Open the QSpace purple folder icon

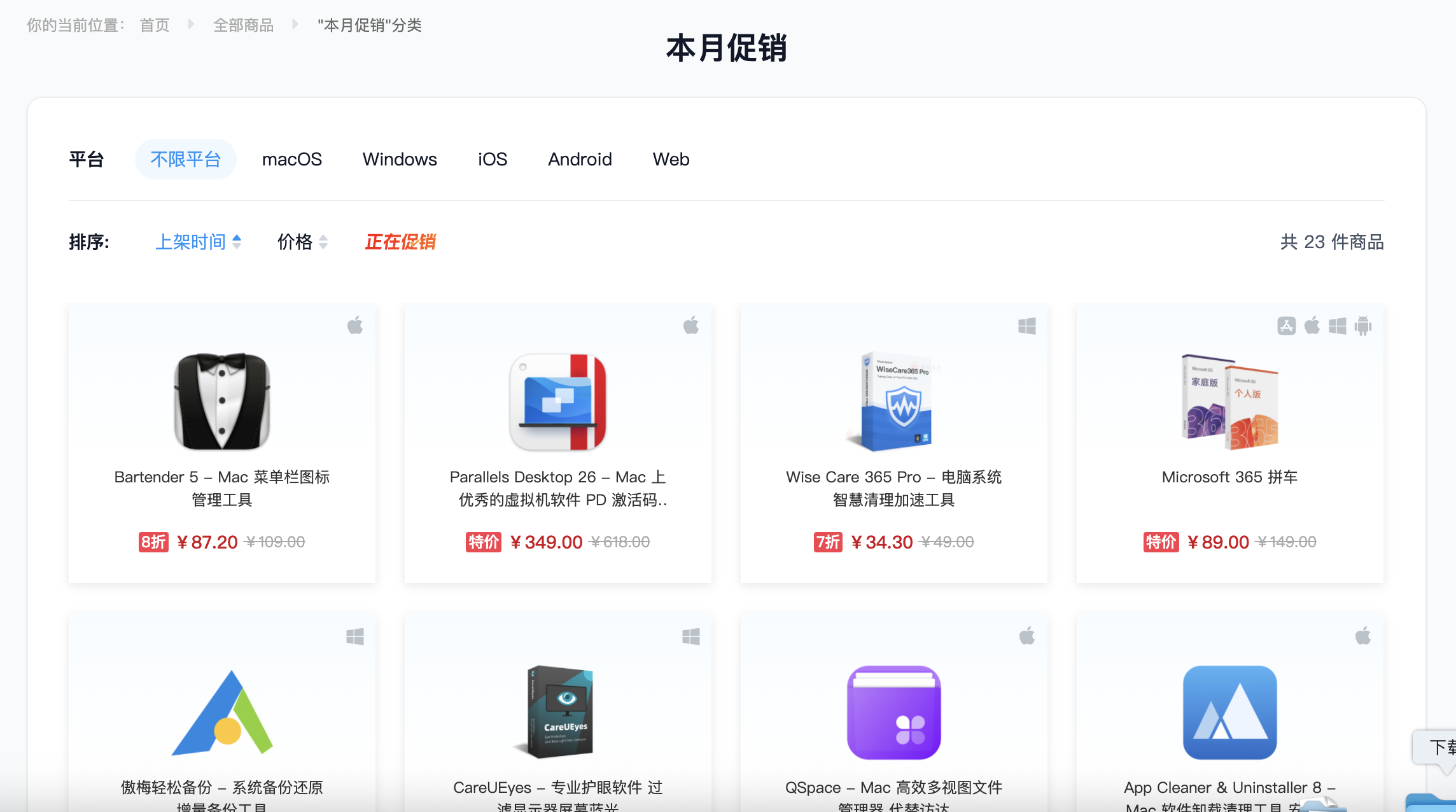893,712
